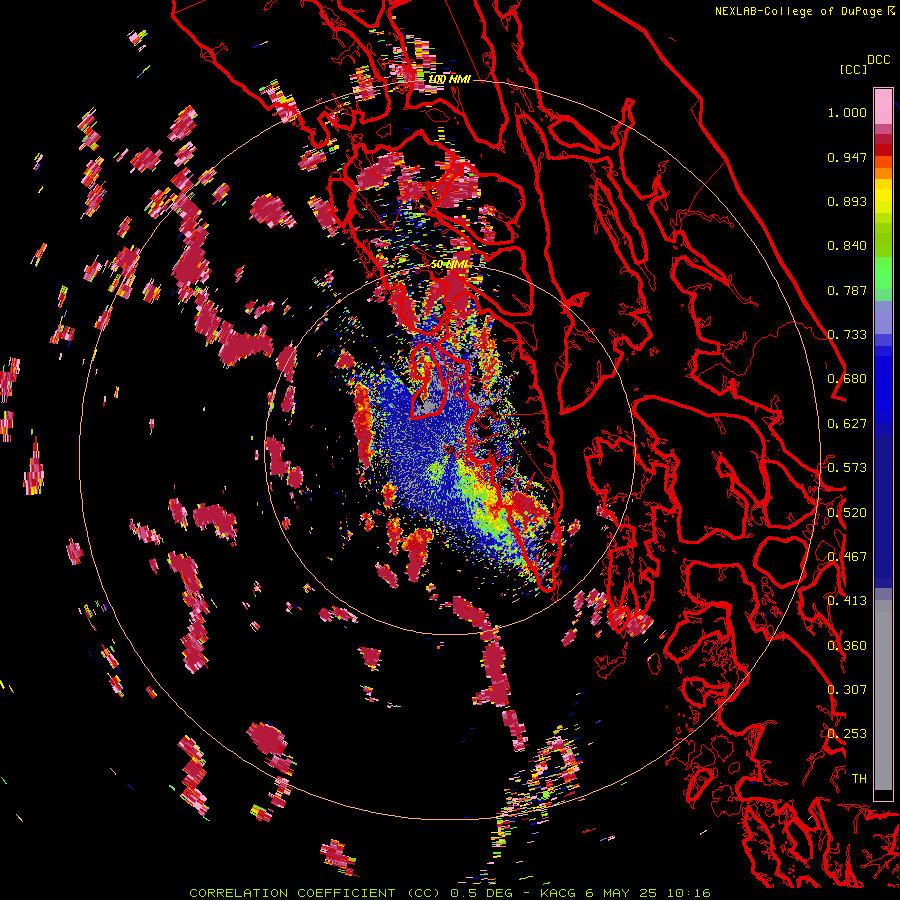Click the 0.893 color scale value

coord(847,201)
